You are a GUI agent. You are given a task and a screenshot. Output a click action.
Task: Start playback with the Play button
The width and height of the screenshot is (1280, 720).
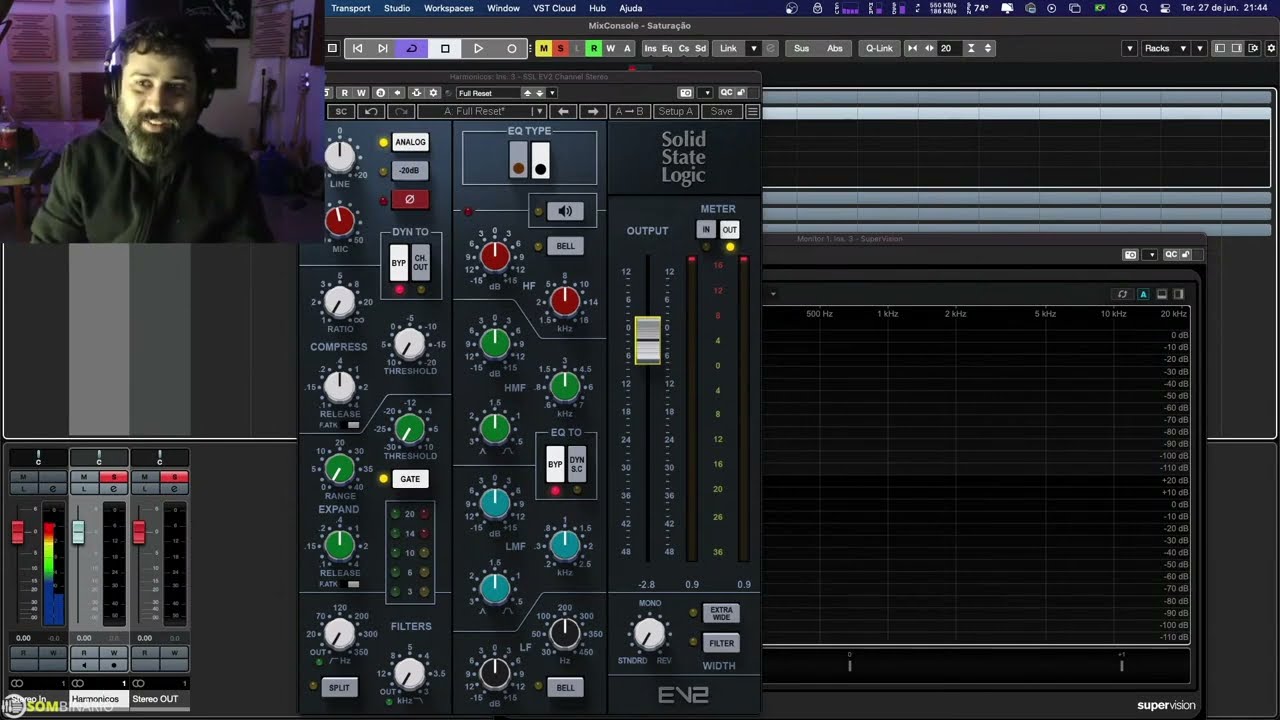coord(478,48)
